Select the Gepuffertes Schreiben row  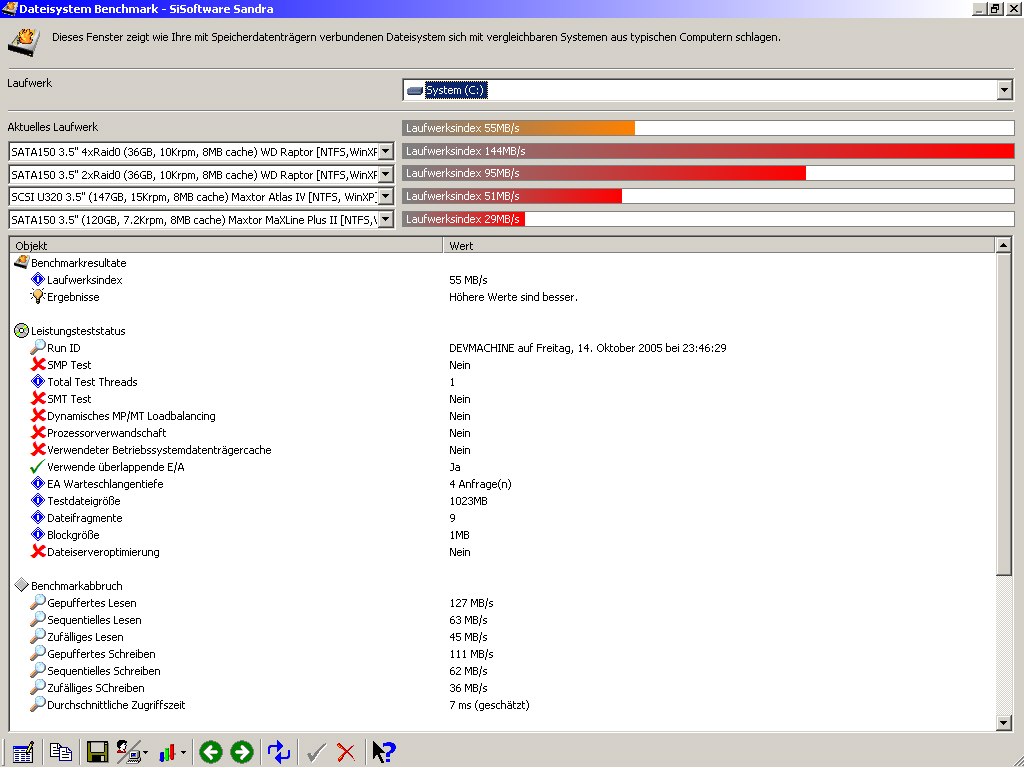[x=503, y=653]
